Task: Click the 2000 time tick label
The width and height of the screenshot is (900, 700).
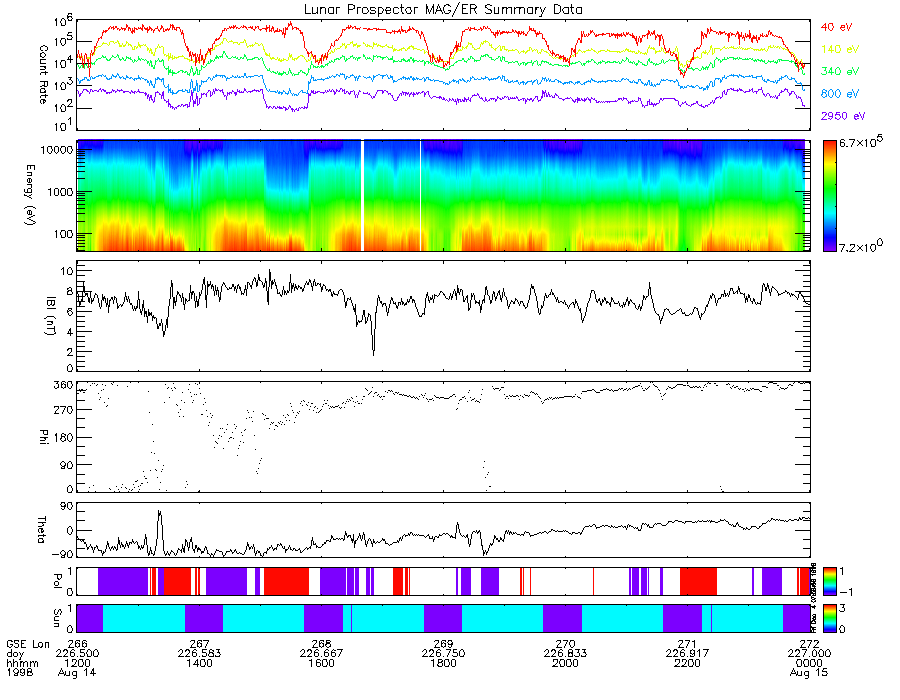Action: pyautogui.click(x=565, y=663)
